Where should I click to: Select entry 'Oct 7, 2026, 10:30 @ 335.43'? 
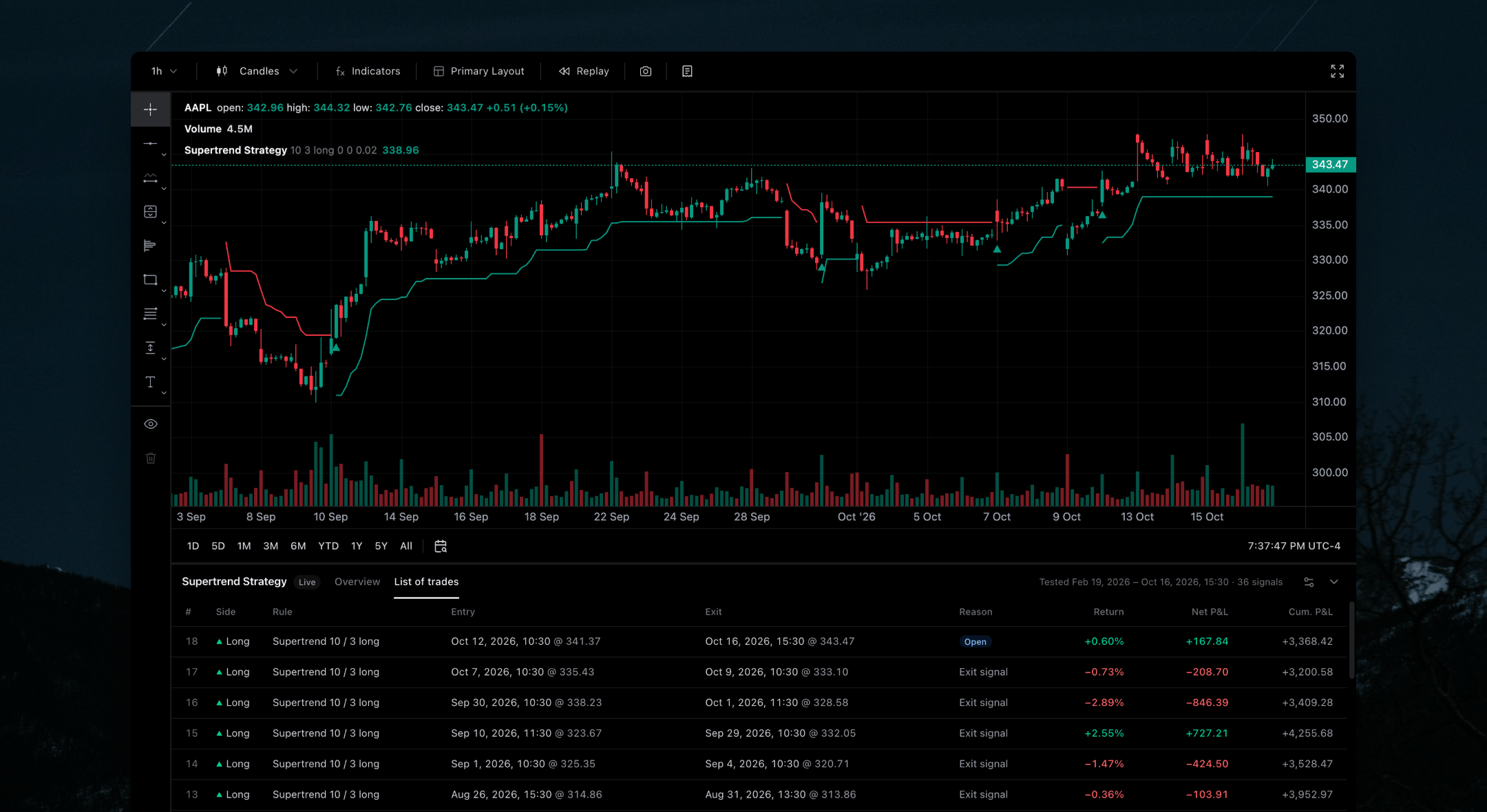click(523, 672)
